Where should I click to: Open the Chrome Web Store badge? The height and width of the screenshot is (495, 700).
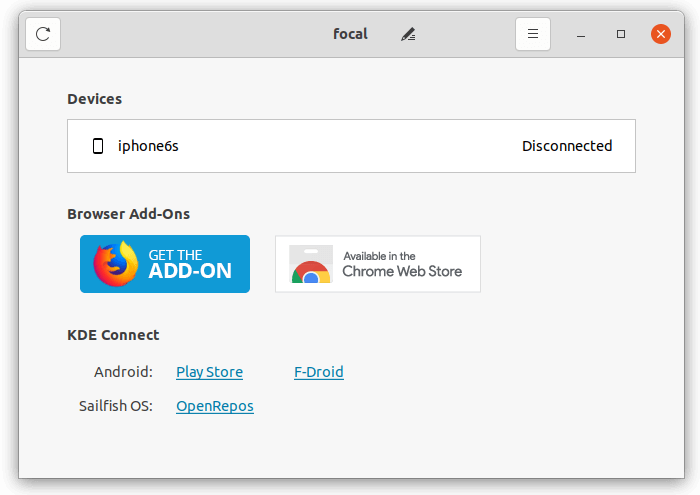click(x=378, y=264)
